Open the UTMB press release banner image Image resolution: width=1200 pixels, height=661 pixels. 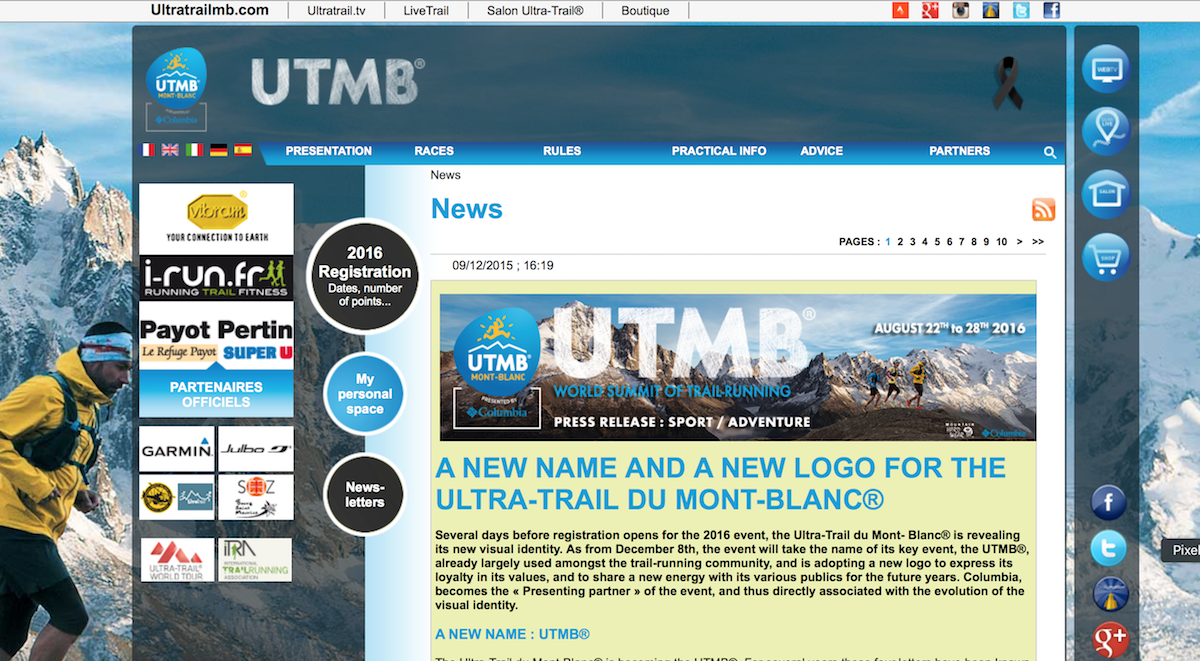click(x=738, y=367)
